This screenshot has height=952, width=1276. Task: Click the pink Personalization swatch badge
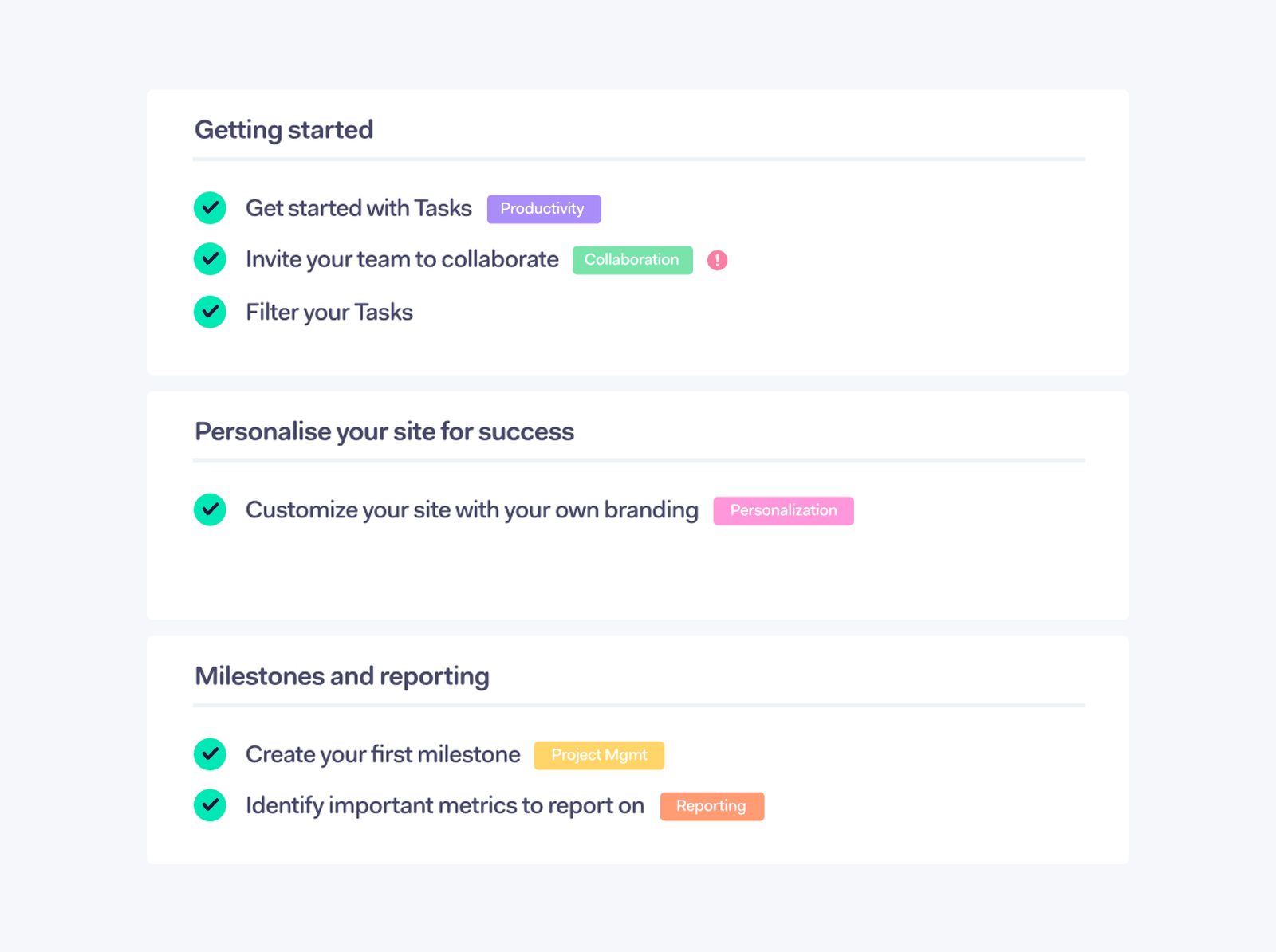click(x=783, y=510)
